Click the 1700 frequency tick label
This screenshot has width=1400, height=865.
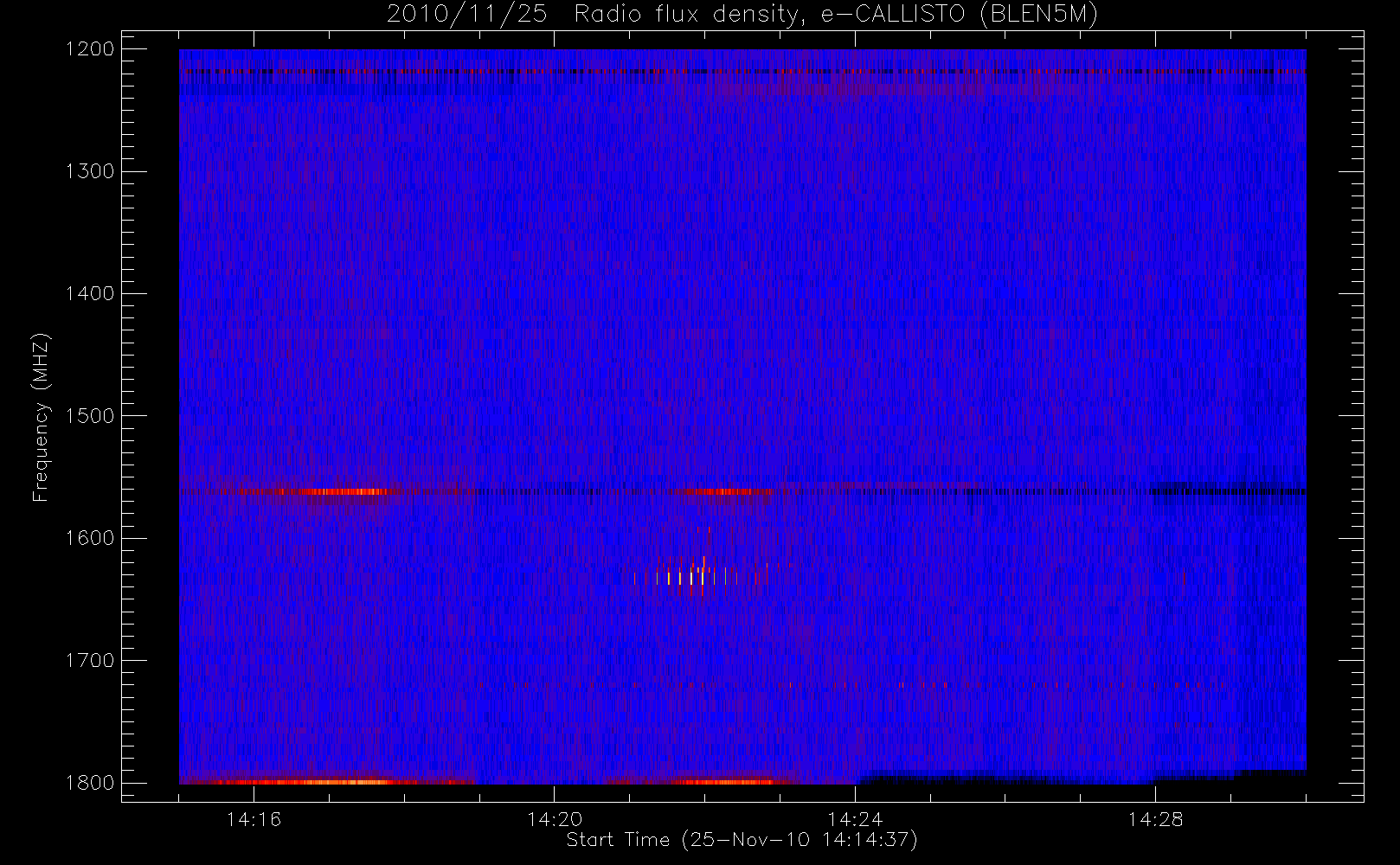(90, 660)
